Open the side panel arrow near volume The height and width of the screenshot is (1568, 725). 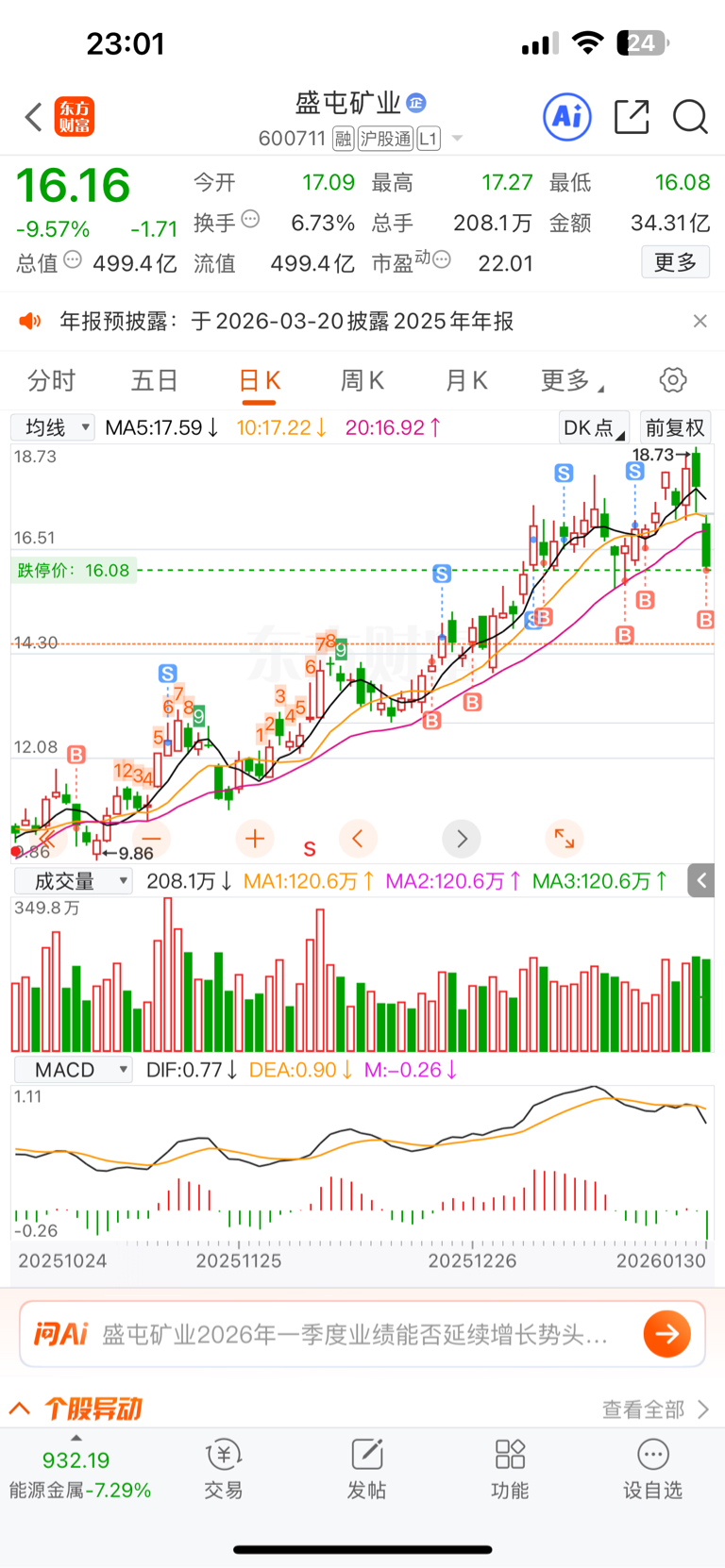(701, 881)
